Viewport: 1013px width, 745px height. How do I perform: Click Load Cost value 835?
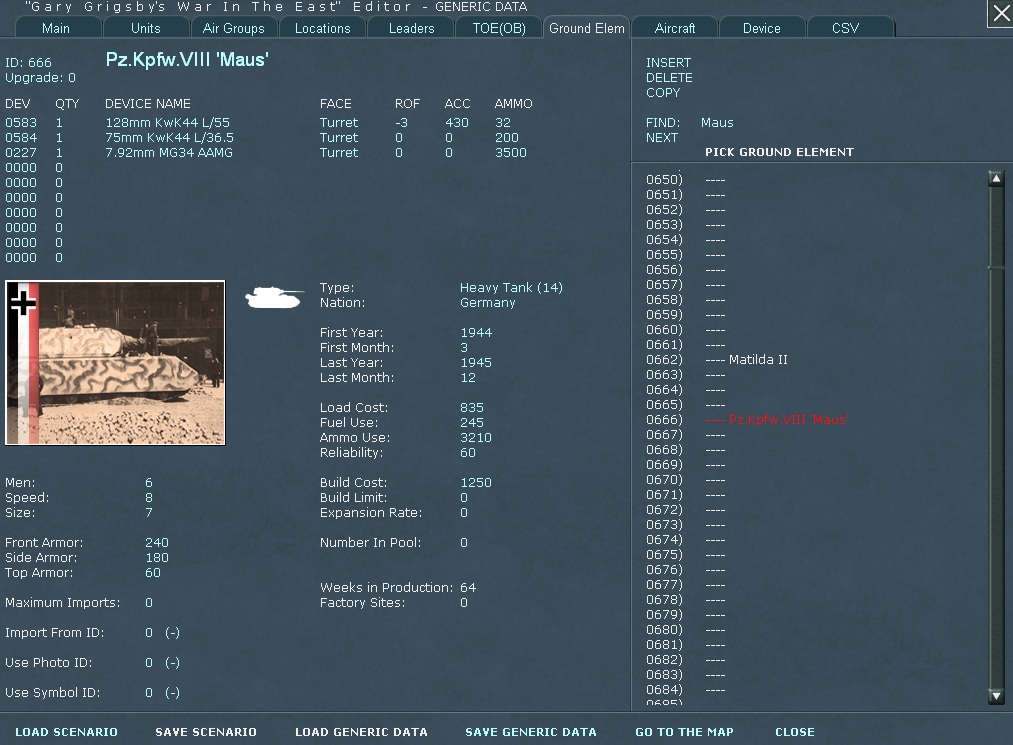[x=472, y=408]
